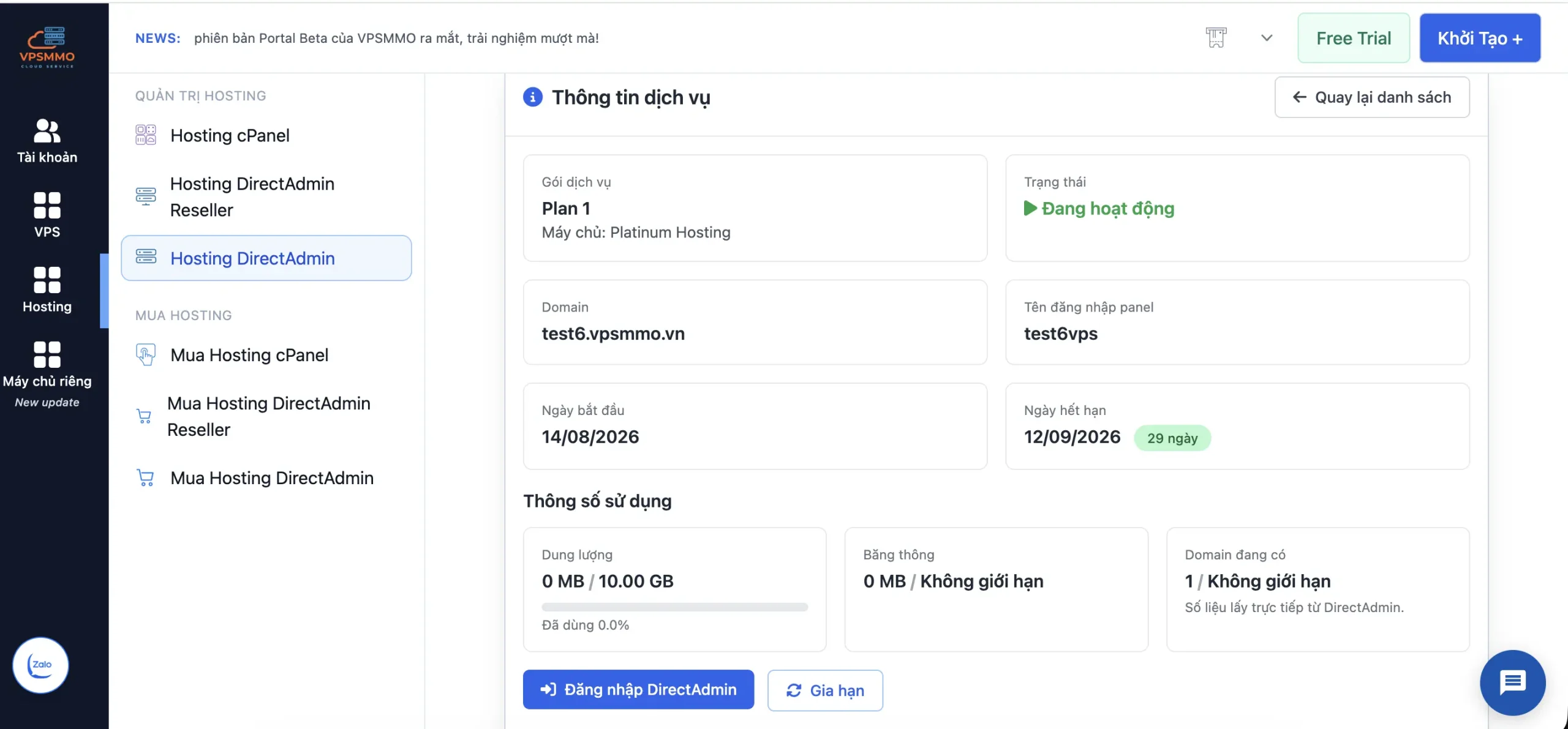This screenshot has height=729, width=1568.
Task: Click the login arrow icon in DirectAdmin button
Action: click(x=548, y=689)
